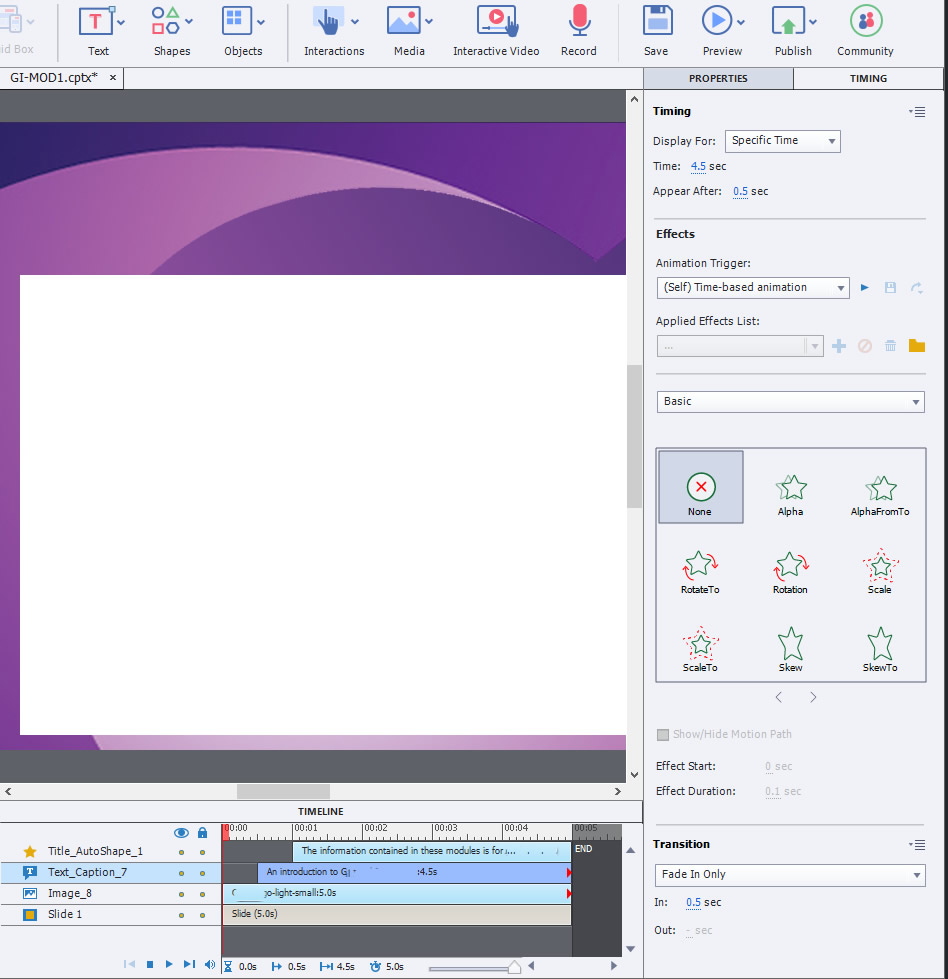
Task: Select the GI-MOD1.cptx document tab
Action: coord(54,78)
